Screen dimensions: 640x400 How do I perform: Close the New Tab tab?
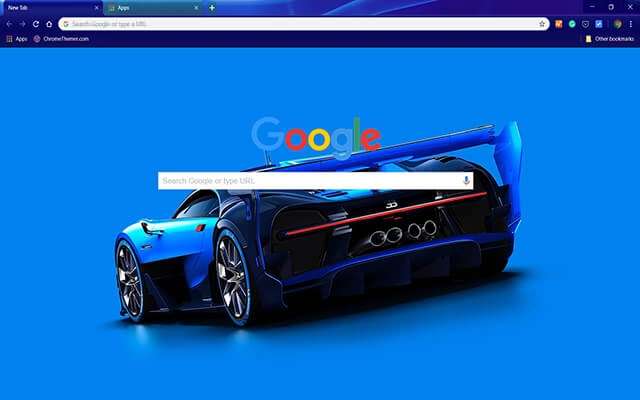pyautogui.click(x=97, y=8)
